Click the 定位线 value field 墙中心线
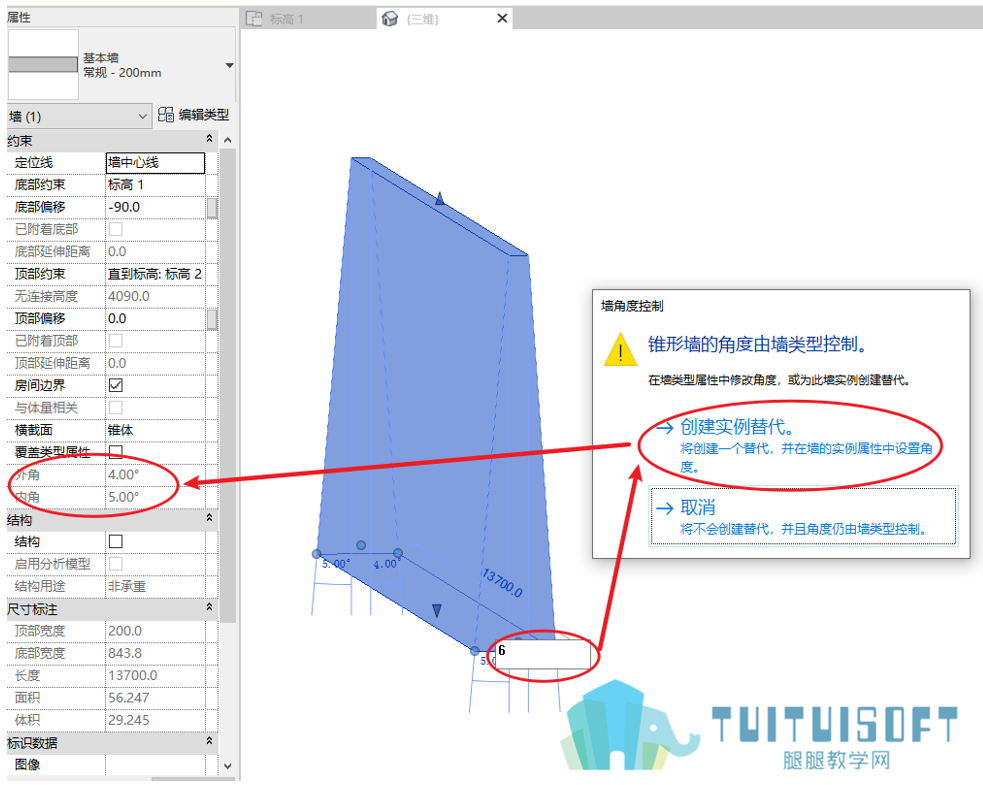 [x=155, y=162]
